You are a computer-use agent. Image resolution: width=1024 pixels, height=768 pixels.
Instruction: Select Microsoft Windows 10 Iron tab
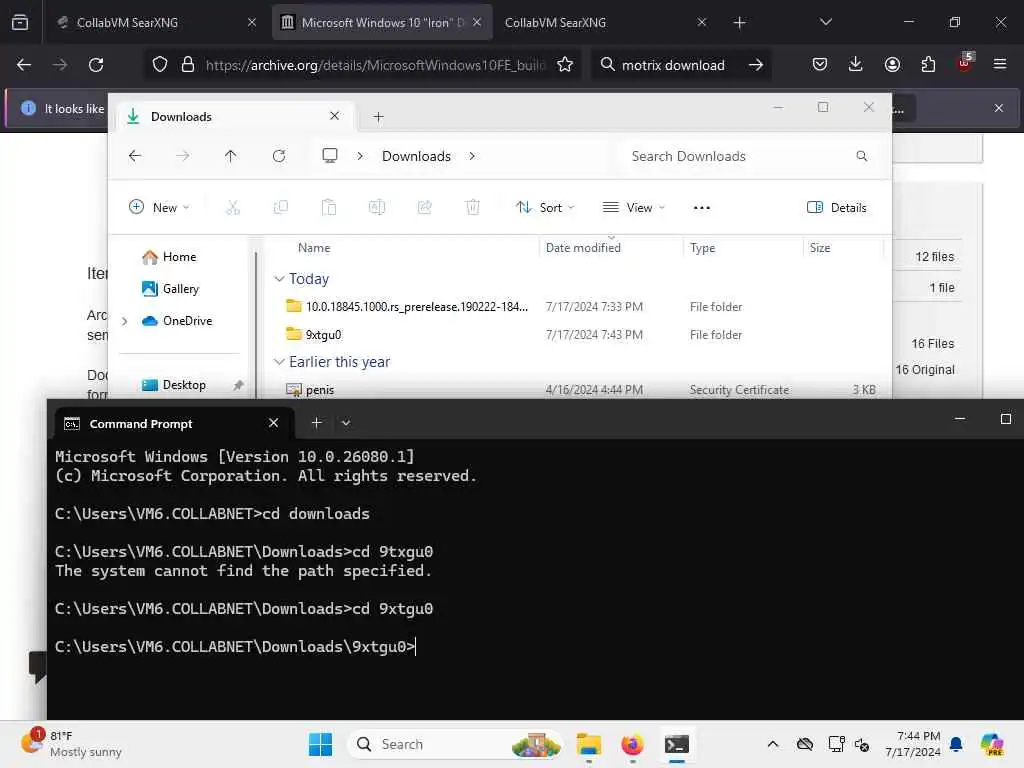tap(383, 22)
